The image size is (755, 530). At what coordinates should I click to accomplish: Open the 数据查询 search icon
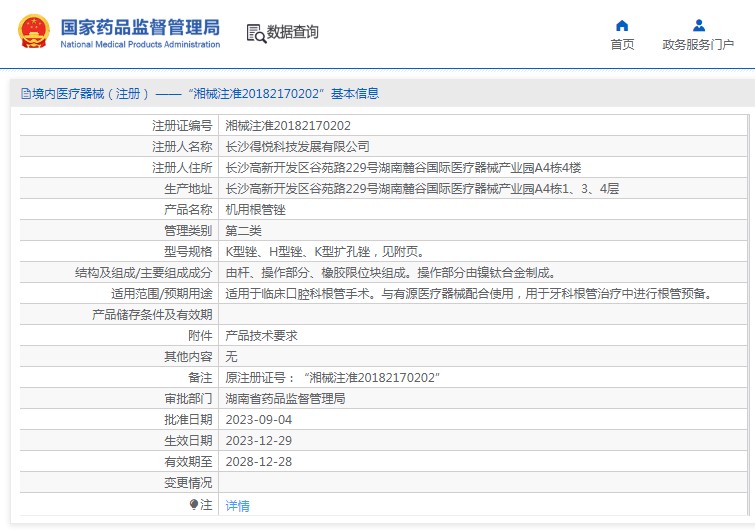click(x=256, y=33)
